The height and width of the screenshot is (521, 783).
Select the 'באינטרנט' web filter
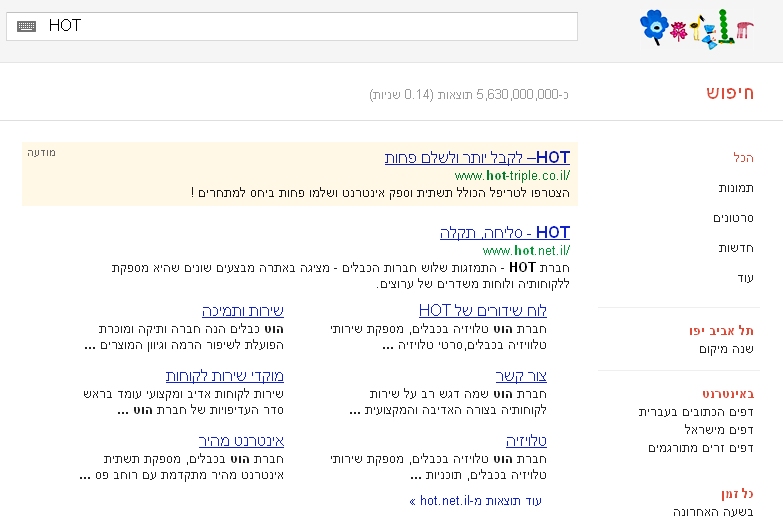728,394
